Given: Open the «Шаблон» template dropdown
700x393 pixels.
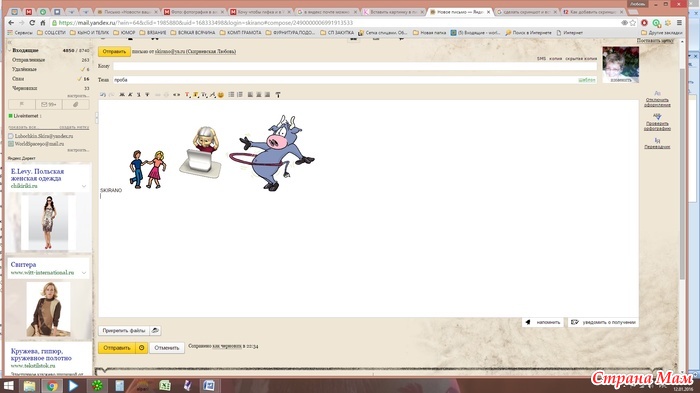Looking at the screenshot, I should tap(587, 80).
